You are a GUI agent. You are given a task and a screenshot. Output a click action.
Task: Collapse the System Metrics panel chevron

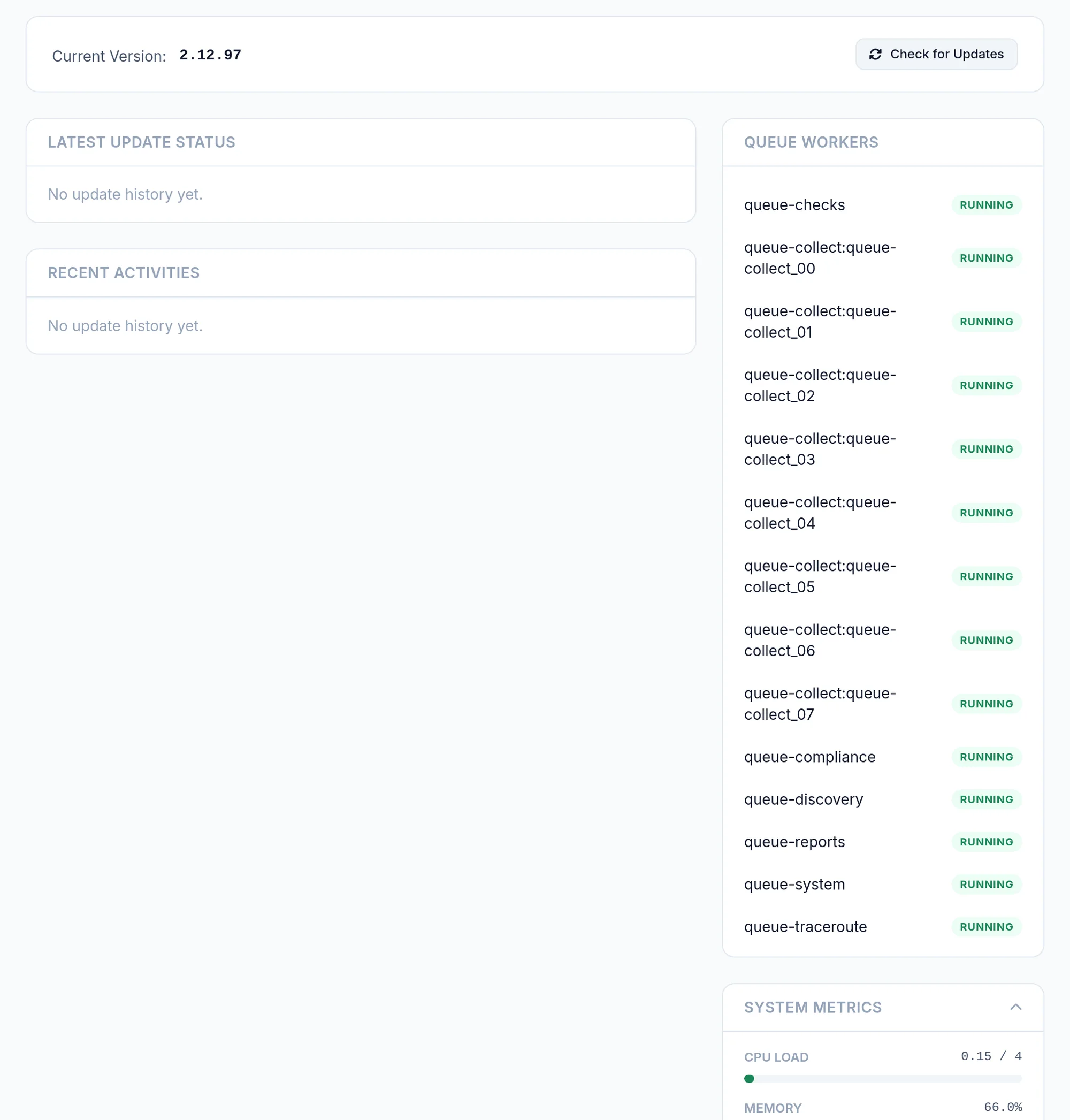click(1015, 1007)
